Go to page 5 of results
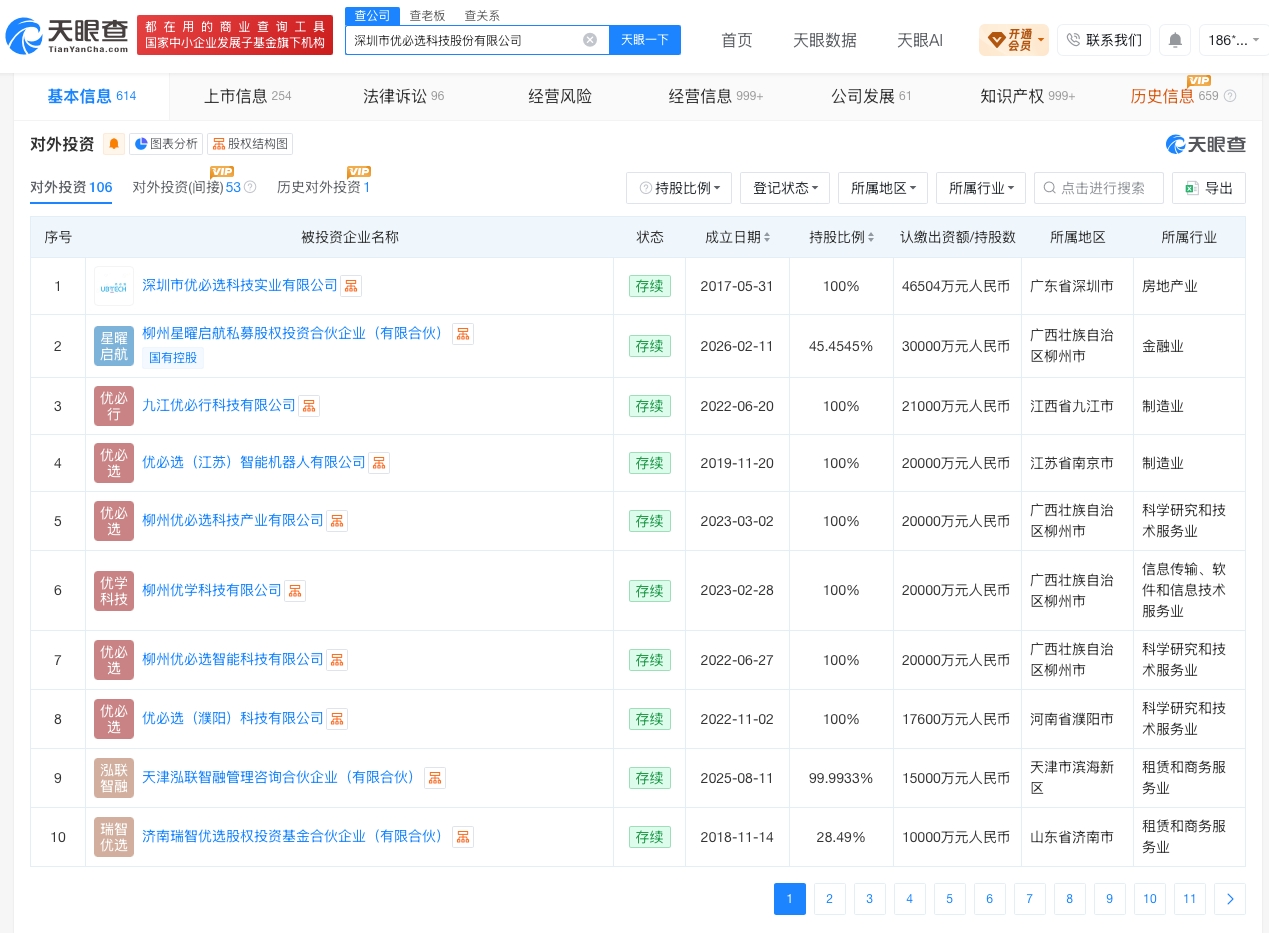Screen dimensions: 1269x933 950,899
